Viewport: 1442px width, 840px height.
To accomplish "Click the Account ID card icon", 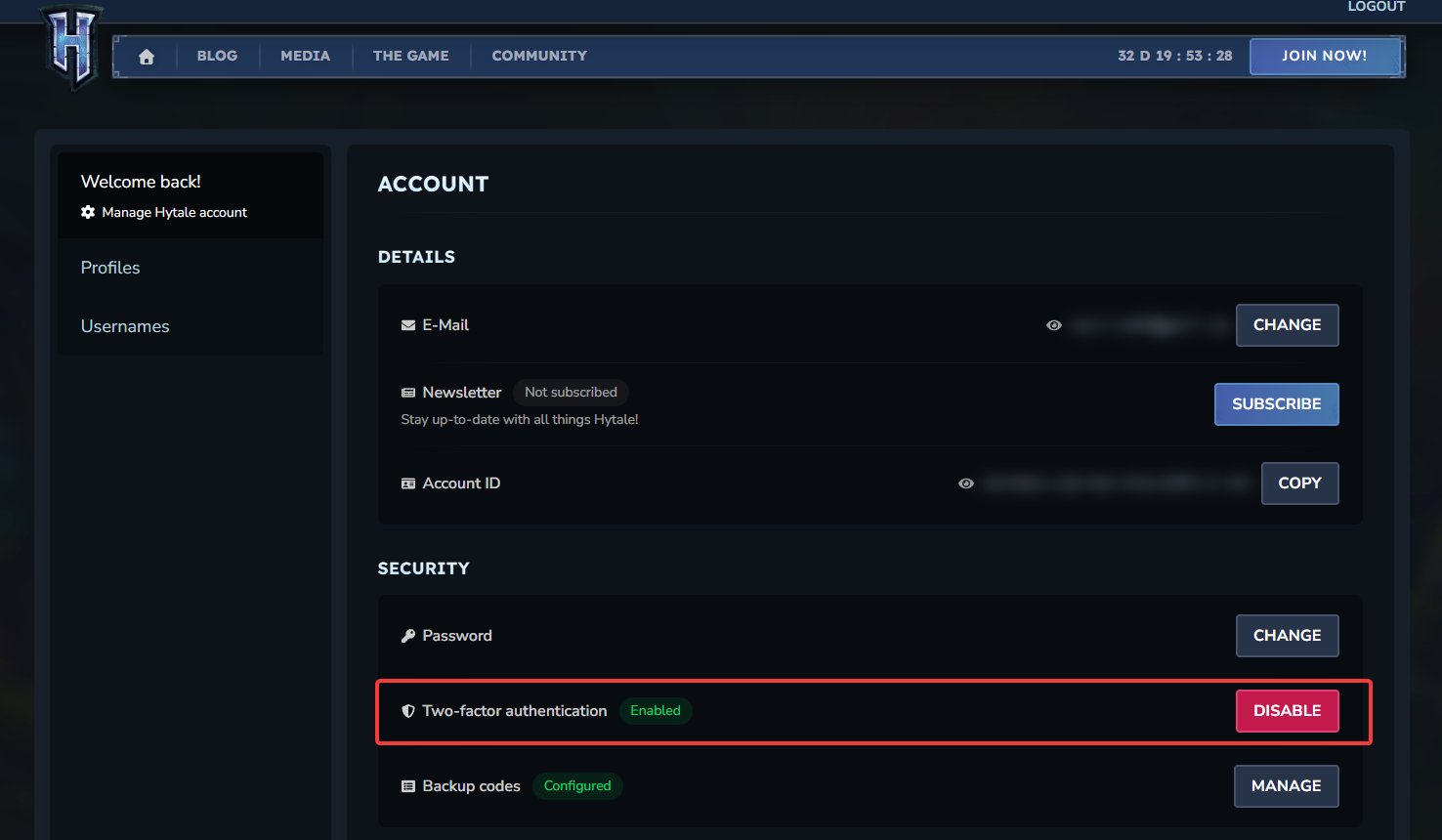I will pyautogui.click(x=408, y=483).
